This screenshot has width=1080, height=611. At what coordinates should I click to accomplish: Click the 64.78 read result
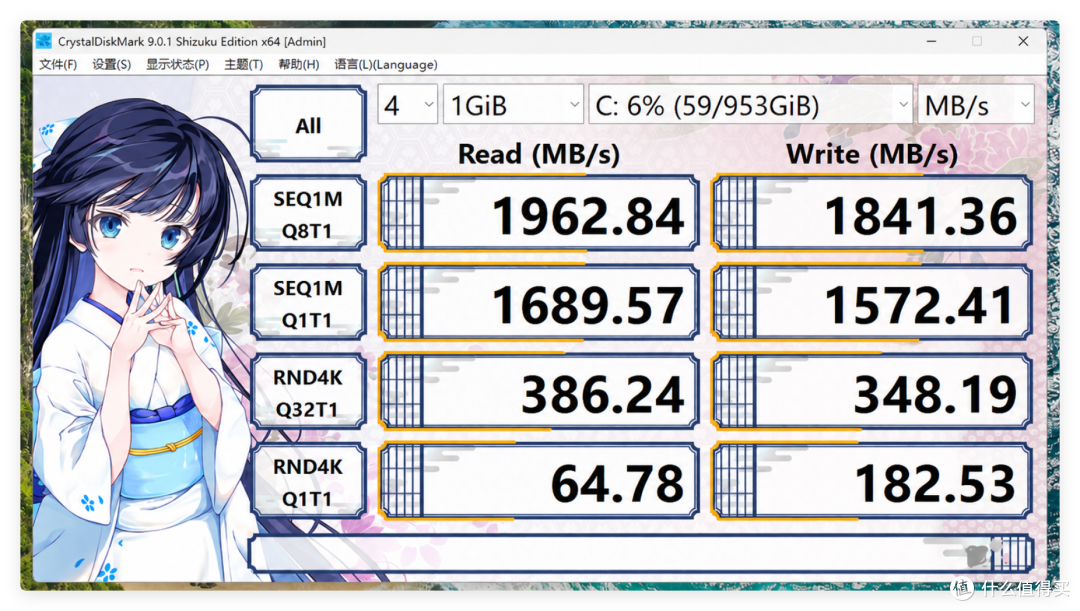539,481
